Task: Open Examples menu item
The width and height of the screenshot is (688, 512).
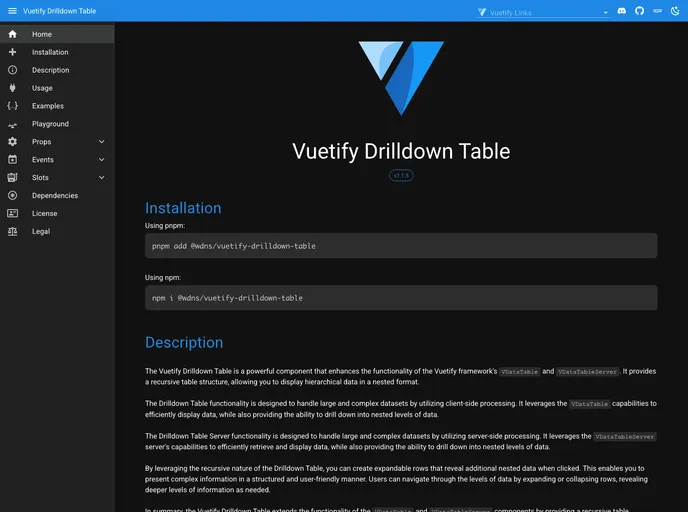Action: (57, 106)
